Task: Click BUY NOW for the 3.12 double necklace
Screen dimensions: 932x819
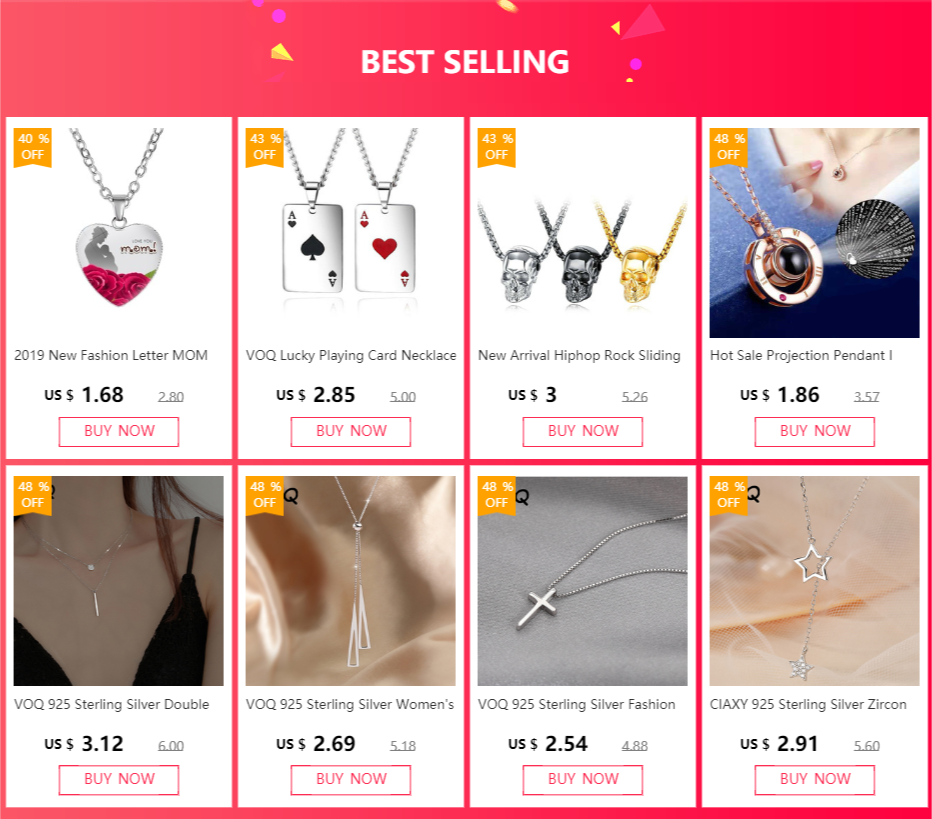Action: tap(119, 780)
